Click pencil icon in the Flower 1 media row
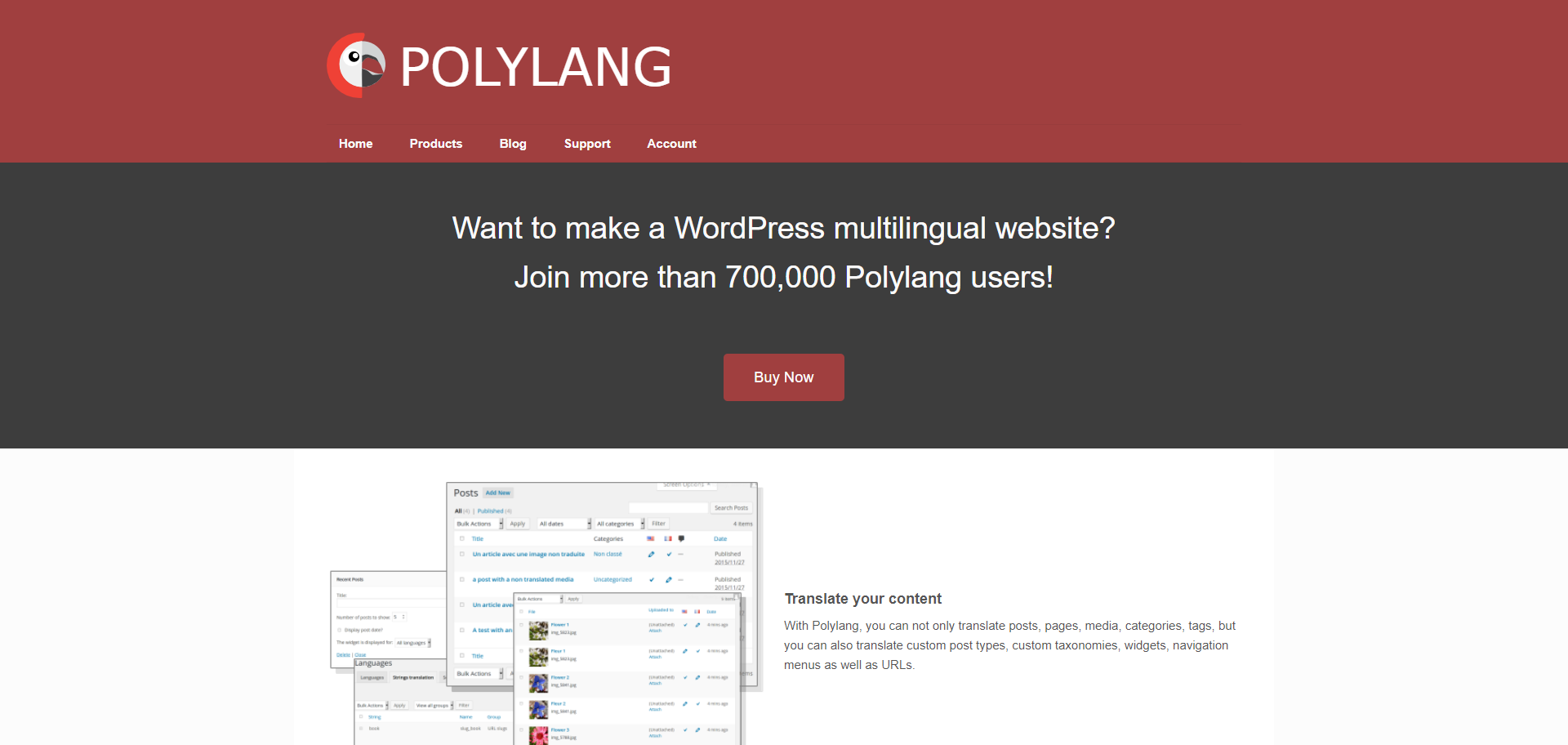 tap(697, 625)
